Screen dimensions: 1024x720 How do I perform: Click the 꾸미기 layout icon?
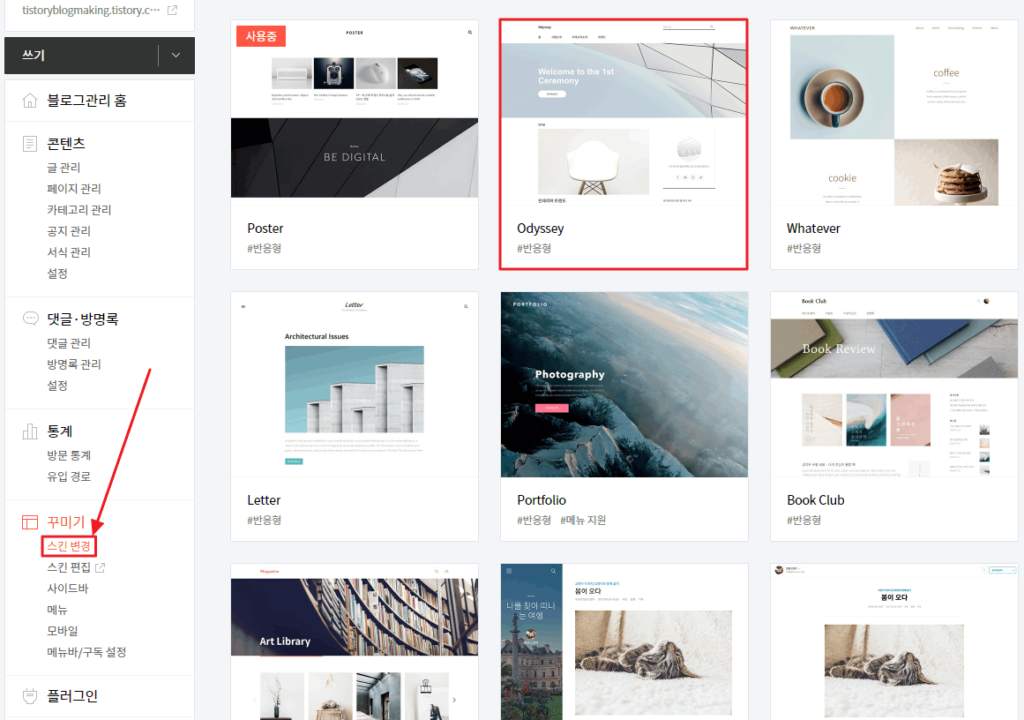pos(30,521)
